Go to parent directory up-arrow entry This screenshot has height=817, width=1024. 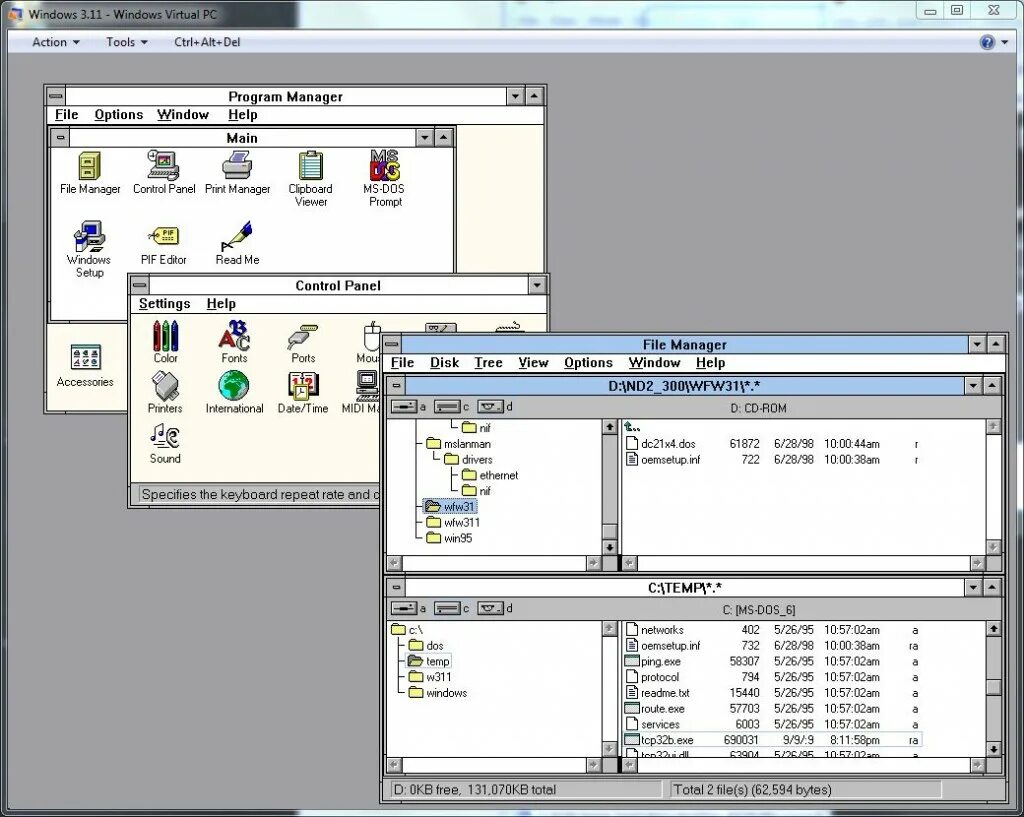click(632, 427)
